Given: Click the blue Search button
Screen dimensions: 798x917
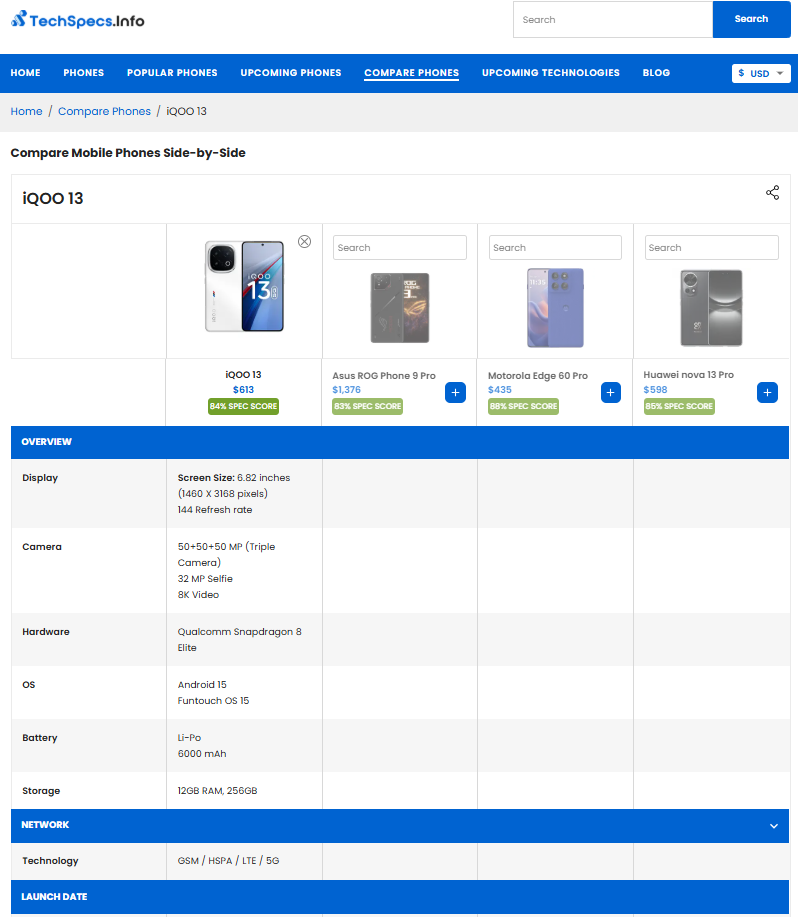Looking at the screenshot, I should 751,19.
